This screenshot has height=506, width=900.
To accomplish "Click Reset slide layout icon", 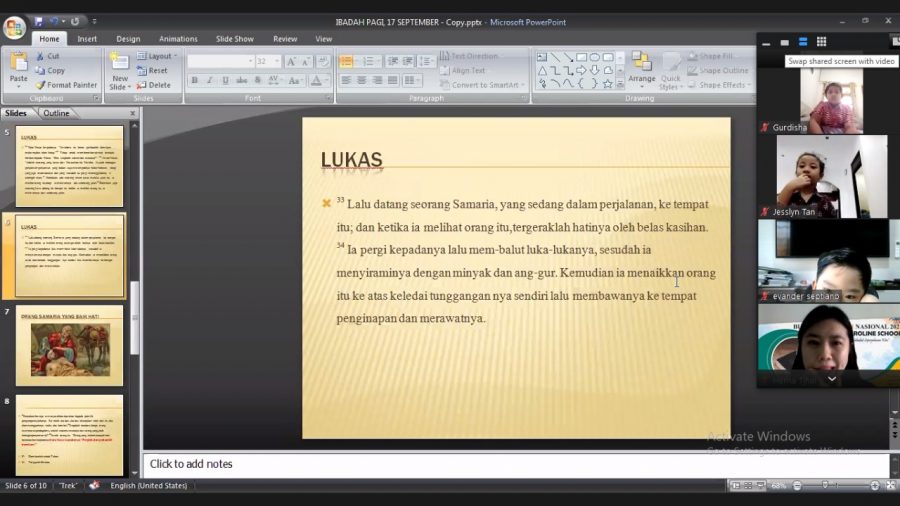I will [154, 71].
